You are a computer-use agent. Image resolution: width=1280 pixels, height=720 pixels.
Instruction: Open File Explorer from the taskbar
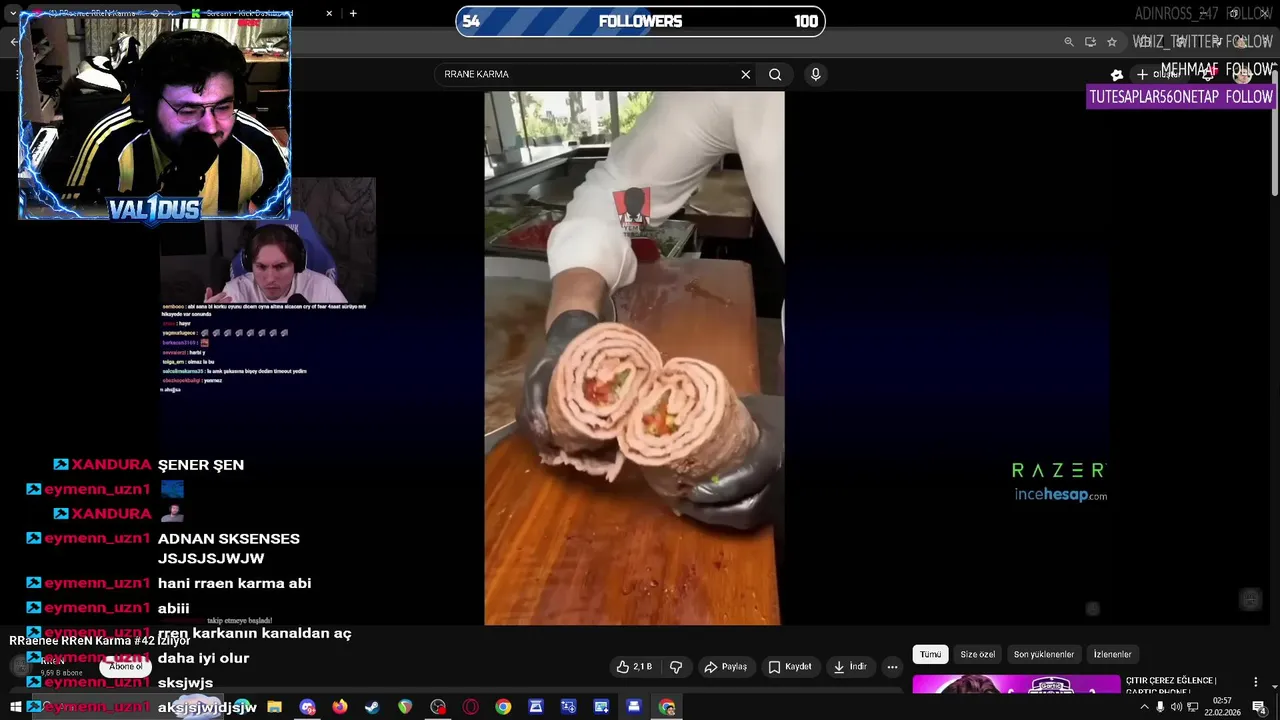click(274, 707)
